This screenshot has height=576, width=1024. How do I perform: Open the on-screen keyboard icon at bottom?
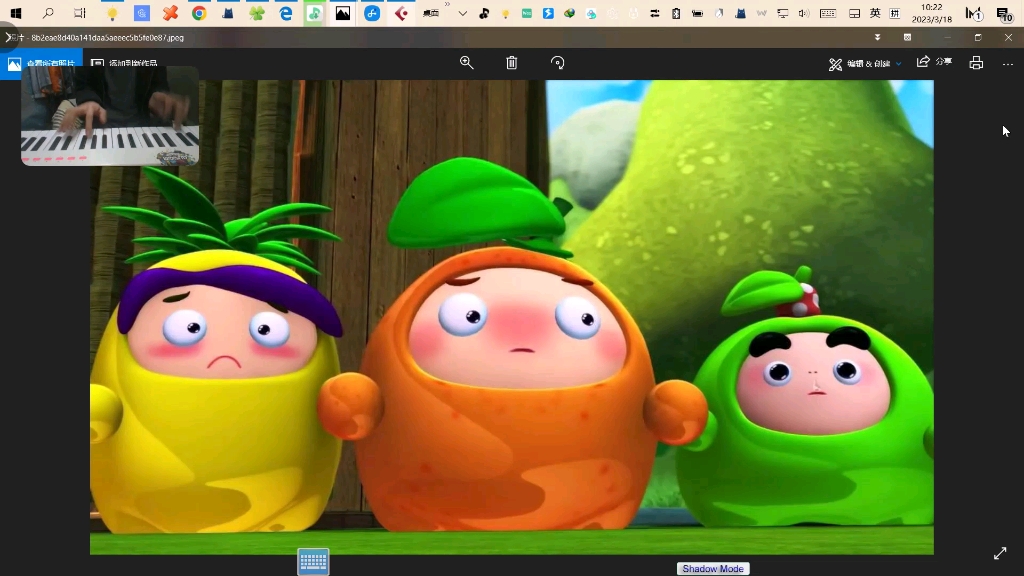click(x=313, y=562)
